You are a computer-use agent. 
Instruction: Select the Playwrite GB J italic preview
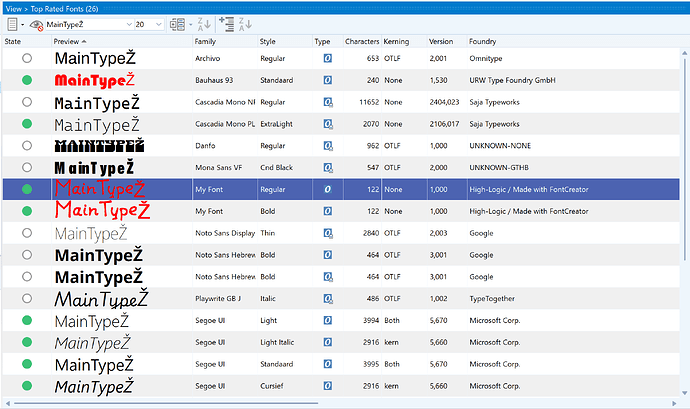click(x=101, y=298)
